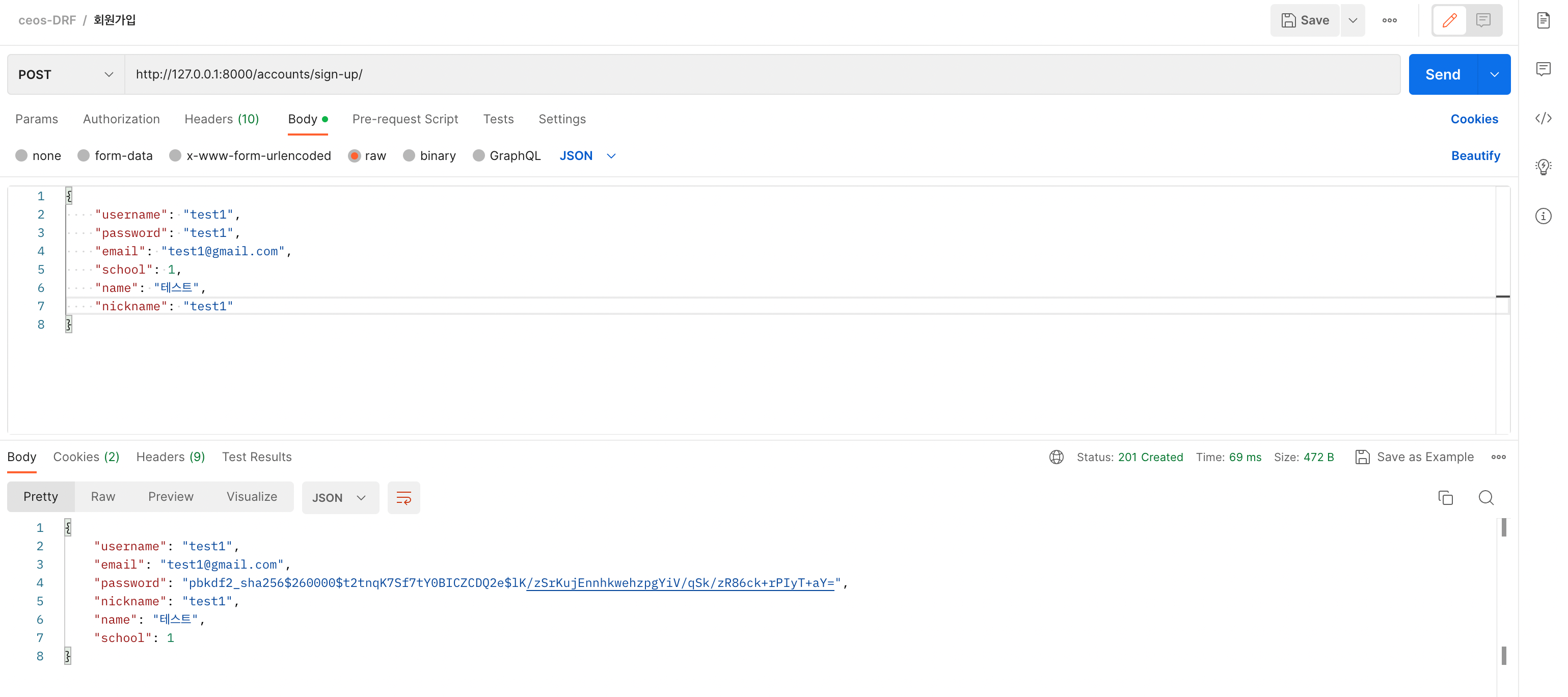Open the Tests tab
Screen dimensions: 1568x697
(498, 119)
